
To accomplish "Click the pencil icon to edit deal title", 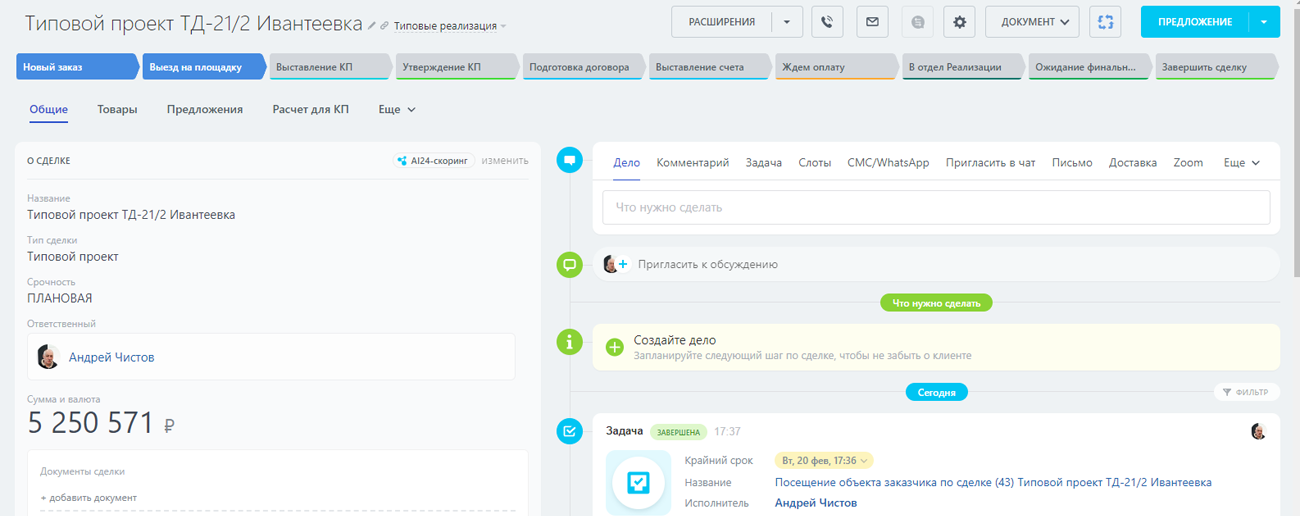I will (x=373, y=25).
